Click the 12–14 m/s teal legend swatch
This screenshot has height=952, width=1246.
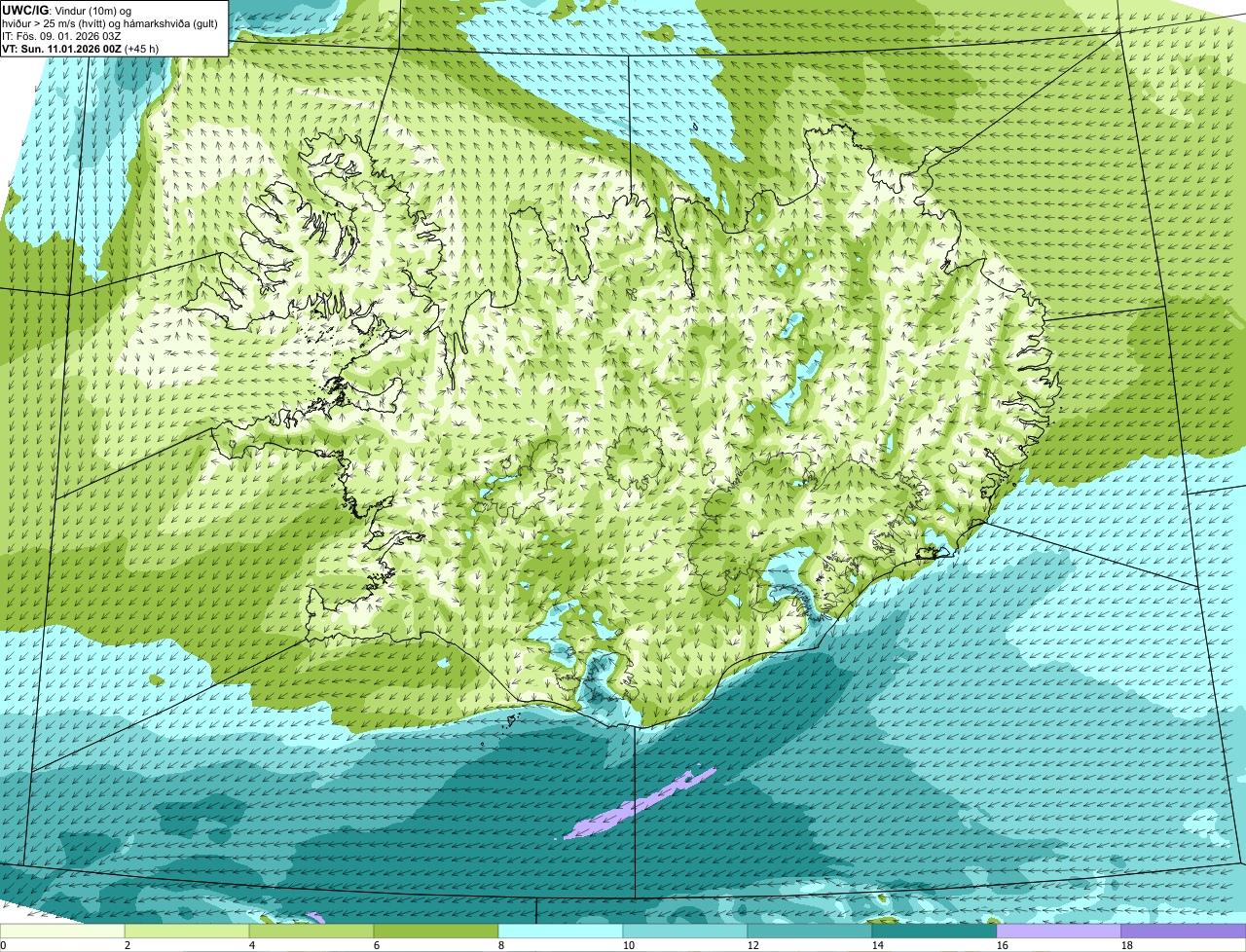tap(810, 932)
